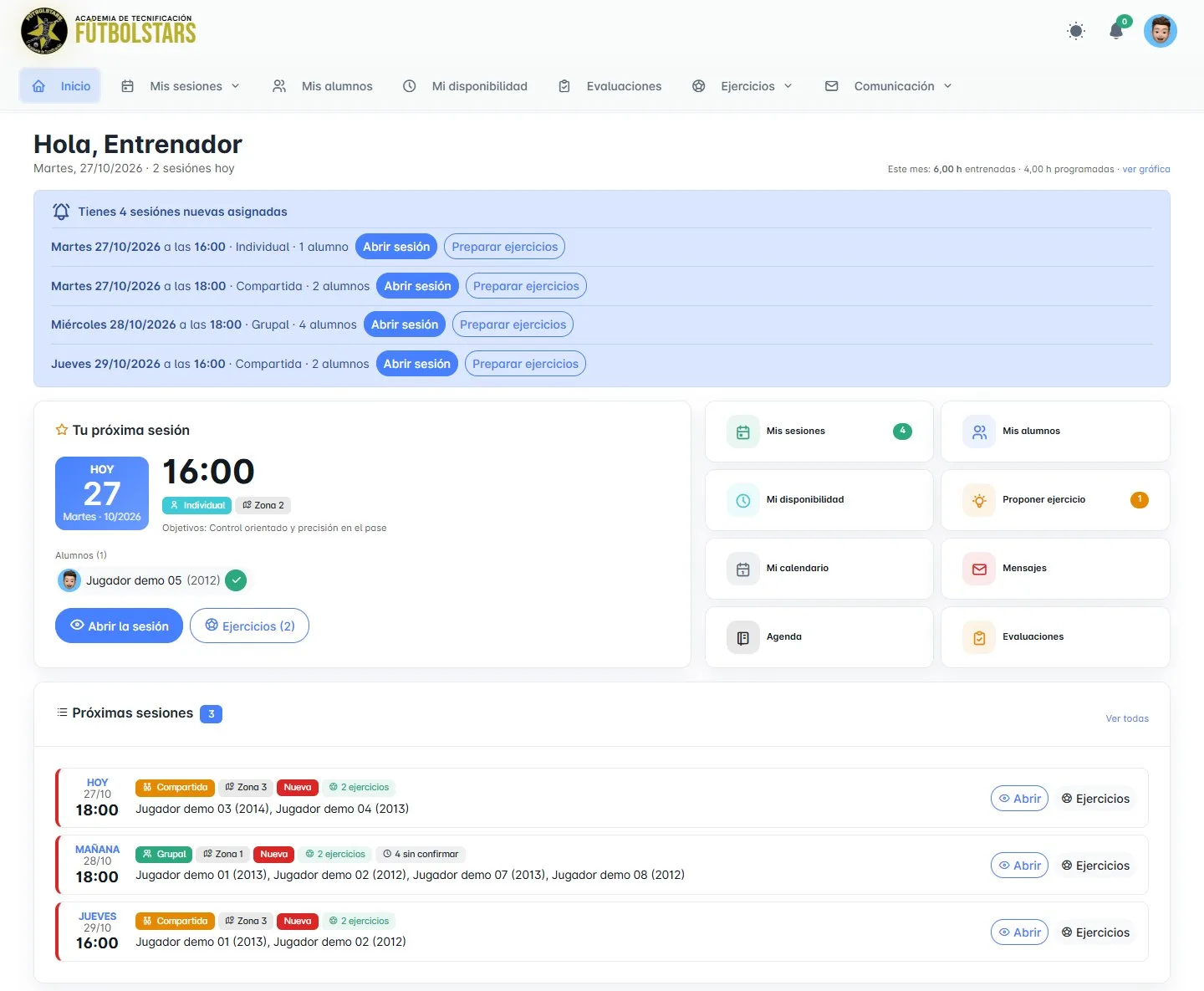This screenshot has height=991, width=1204.
Task: Open the Mensajes envelope tile
Action: pyautogui.click(x=1055, y=569)
